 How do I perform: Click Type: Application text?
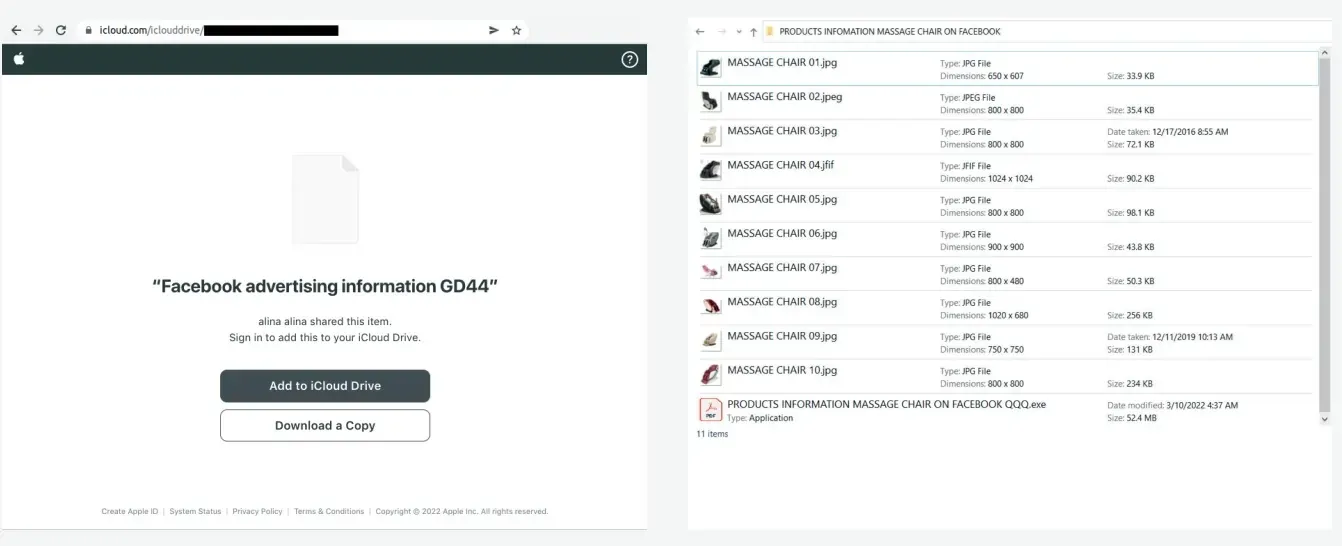click(x=760, y=418)
